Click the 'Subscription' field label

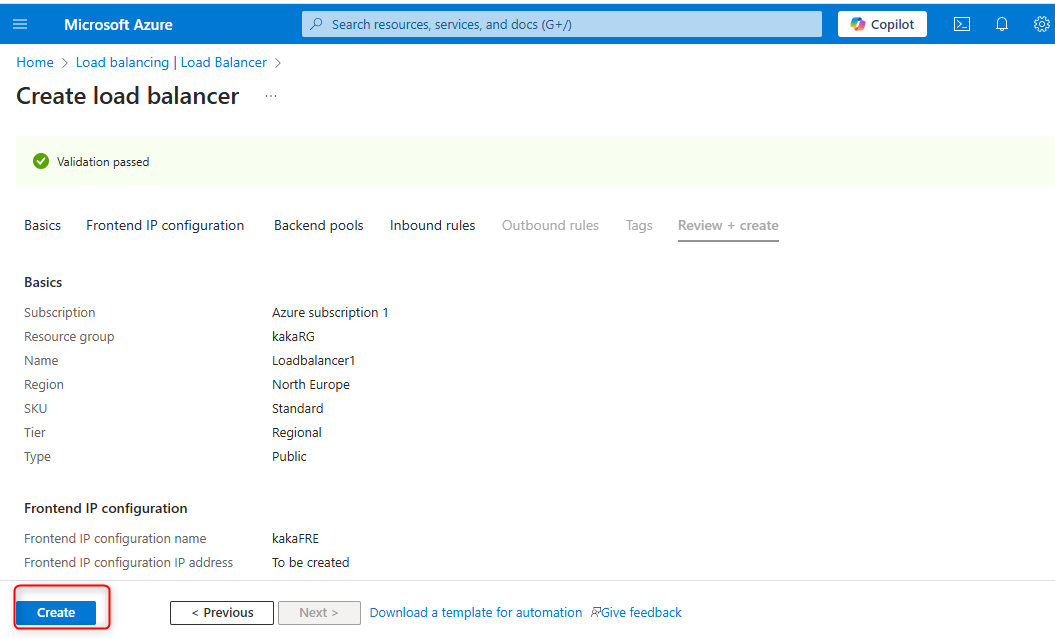60,312
